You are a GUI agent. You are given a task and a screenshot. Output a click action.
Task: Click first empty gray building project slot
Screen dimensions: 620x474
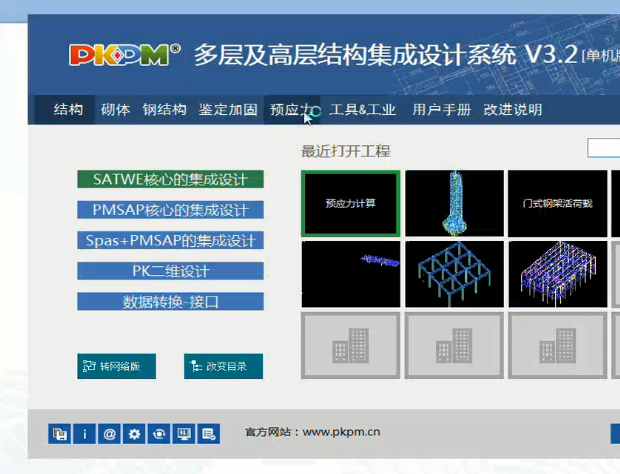tap(351, 346)
